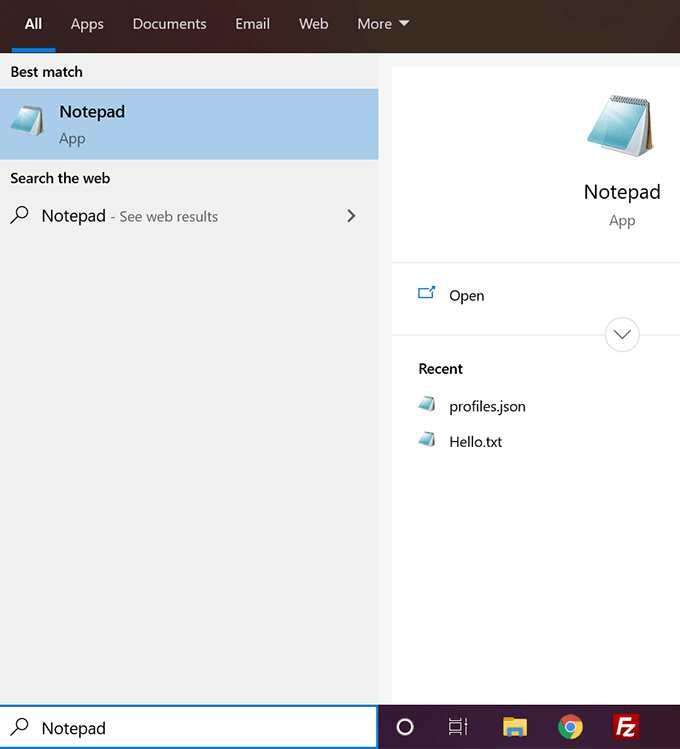
Task: Launch File Explorer from the taskbar
Action: (515, 727)
